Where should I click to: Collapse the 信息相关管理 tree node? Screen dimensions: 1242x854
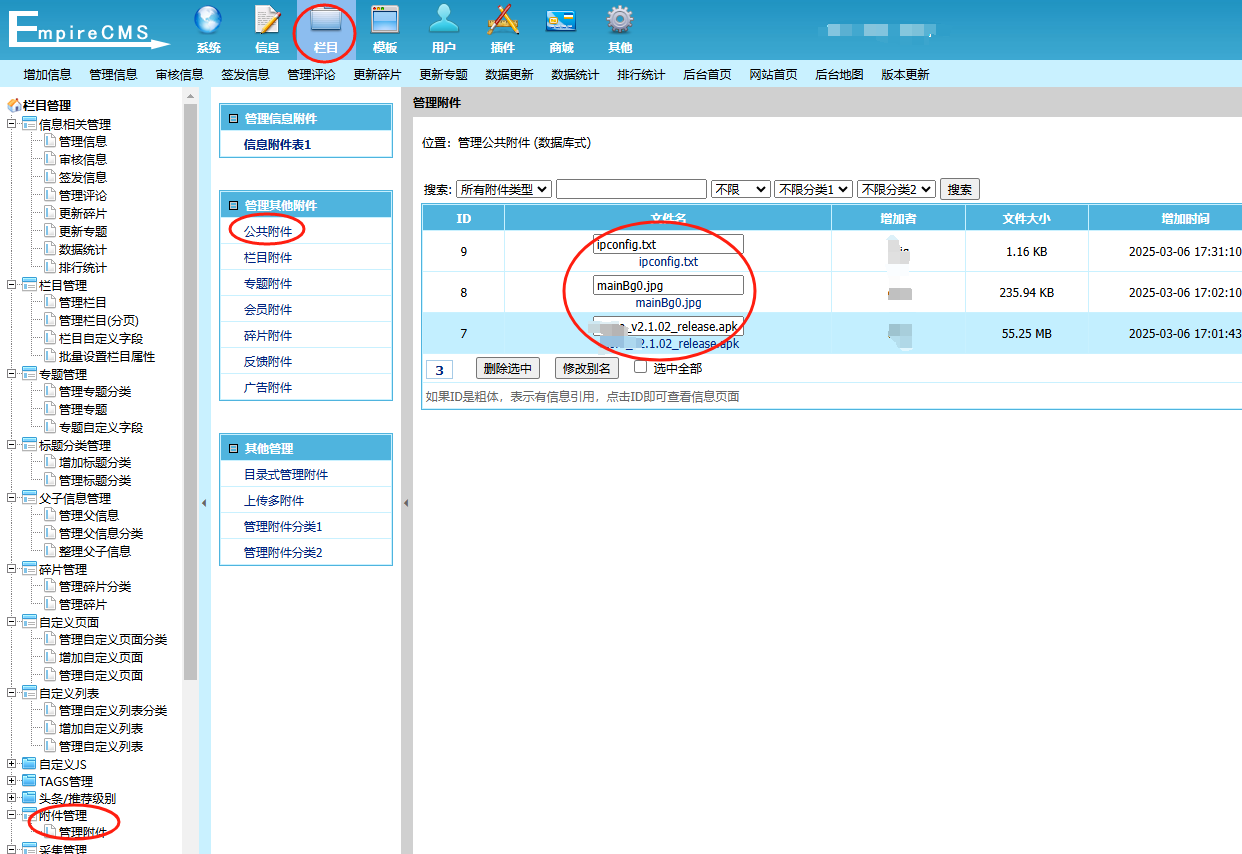pos(12,124)
